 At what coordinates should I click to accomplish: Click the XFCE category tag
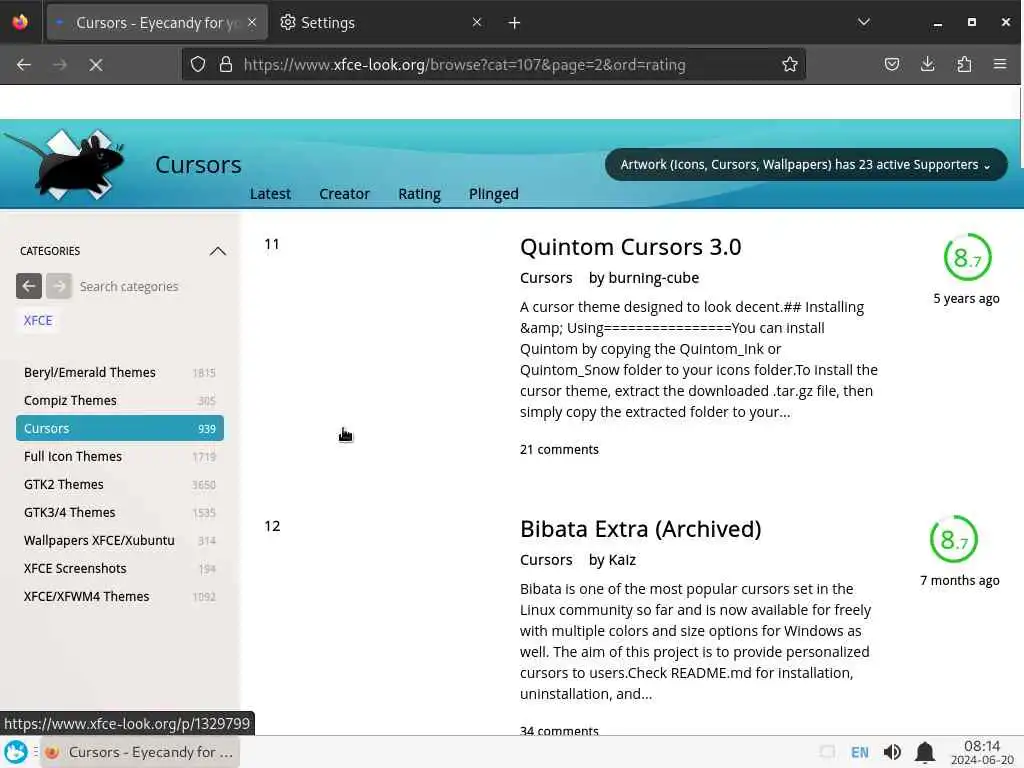(38, 321)
